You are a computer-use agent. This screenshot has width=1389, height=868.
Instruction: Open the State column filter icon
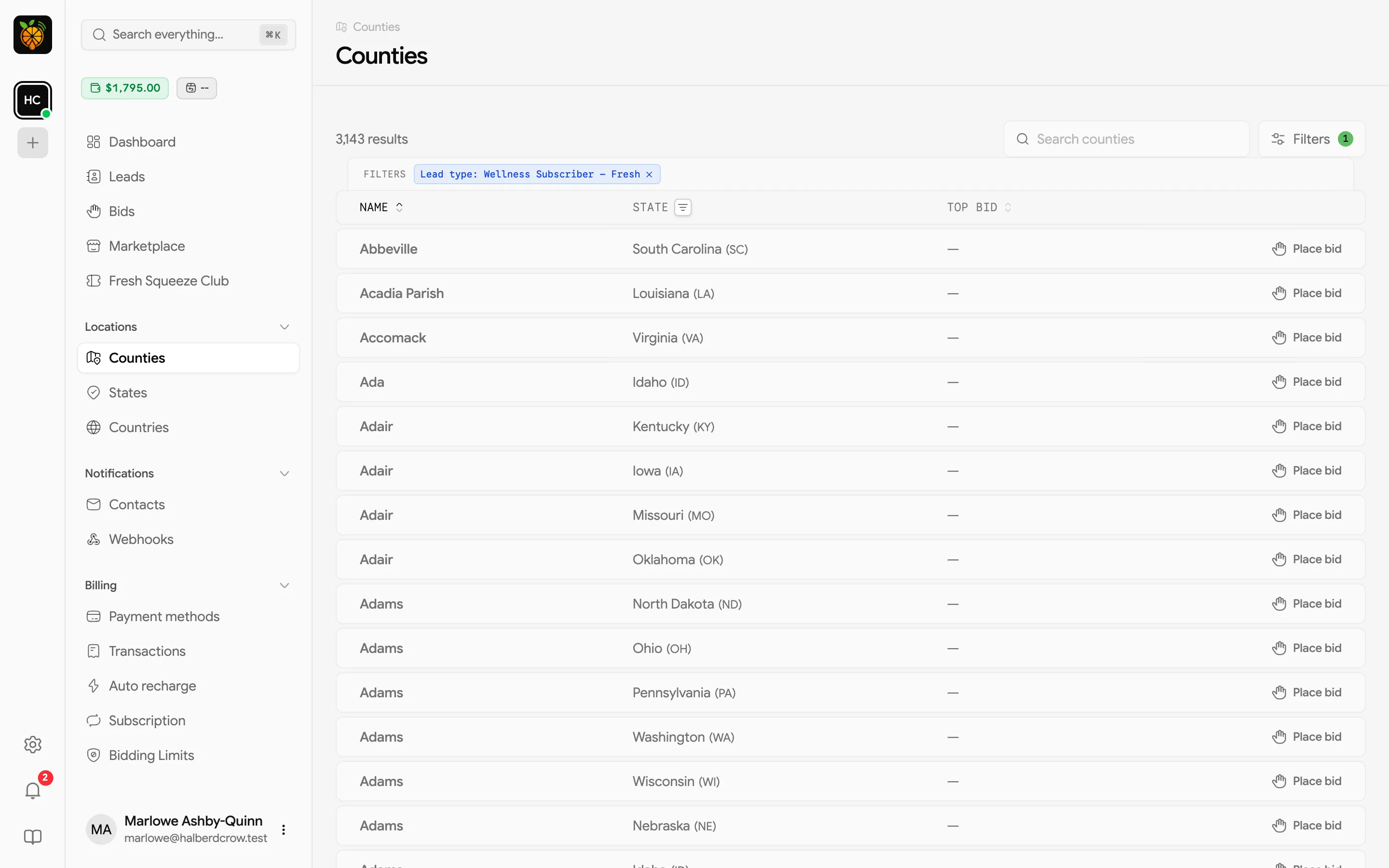click(683, 207)
